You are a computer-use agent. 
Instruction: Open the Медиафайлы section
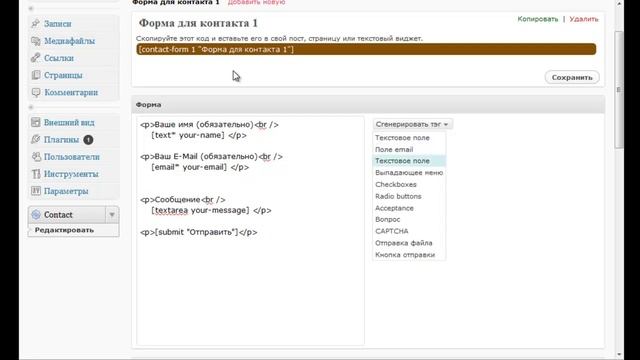[x=69, y=41]
